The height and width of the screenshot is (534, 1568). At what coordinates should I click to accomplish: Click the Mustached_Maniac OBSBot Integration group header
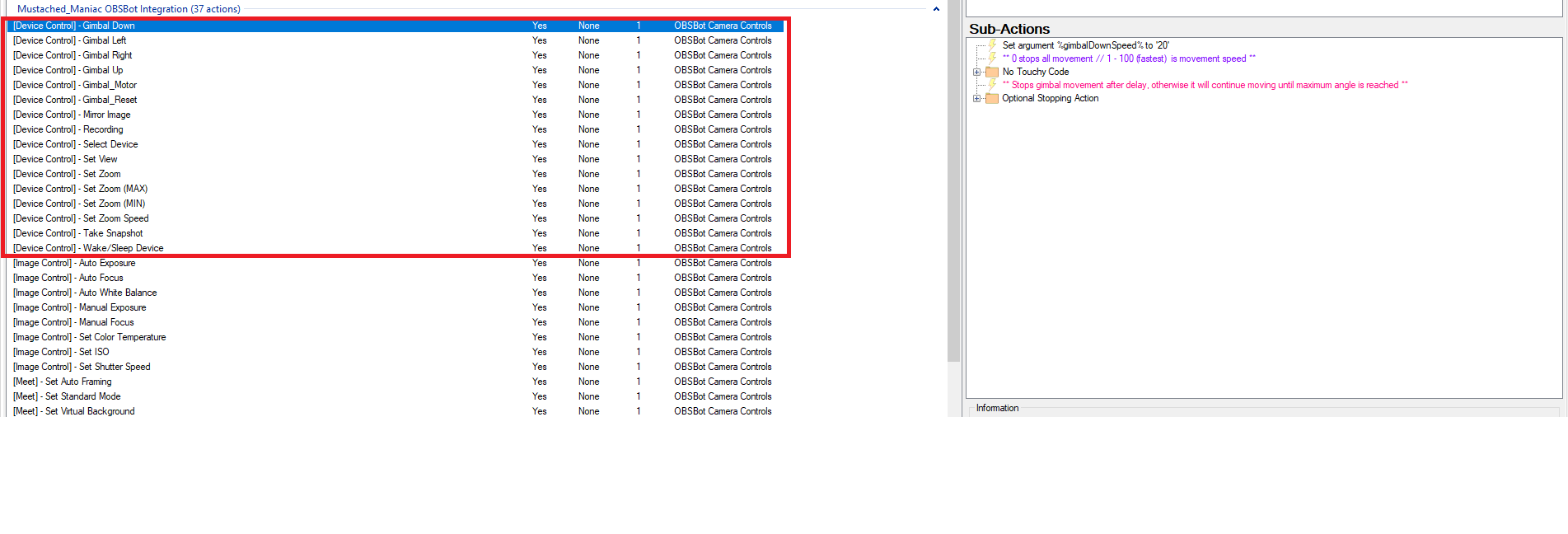pos(129,9)
